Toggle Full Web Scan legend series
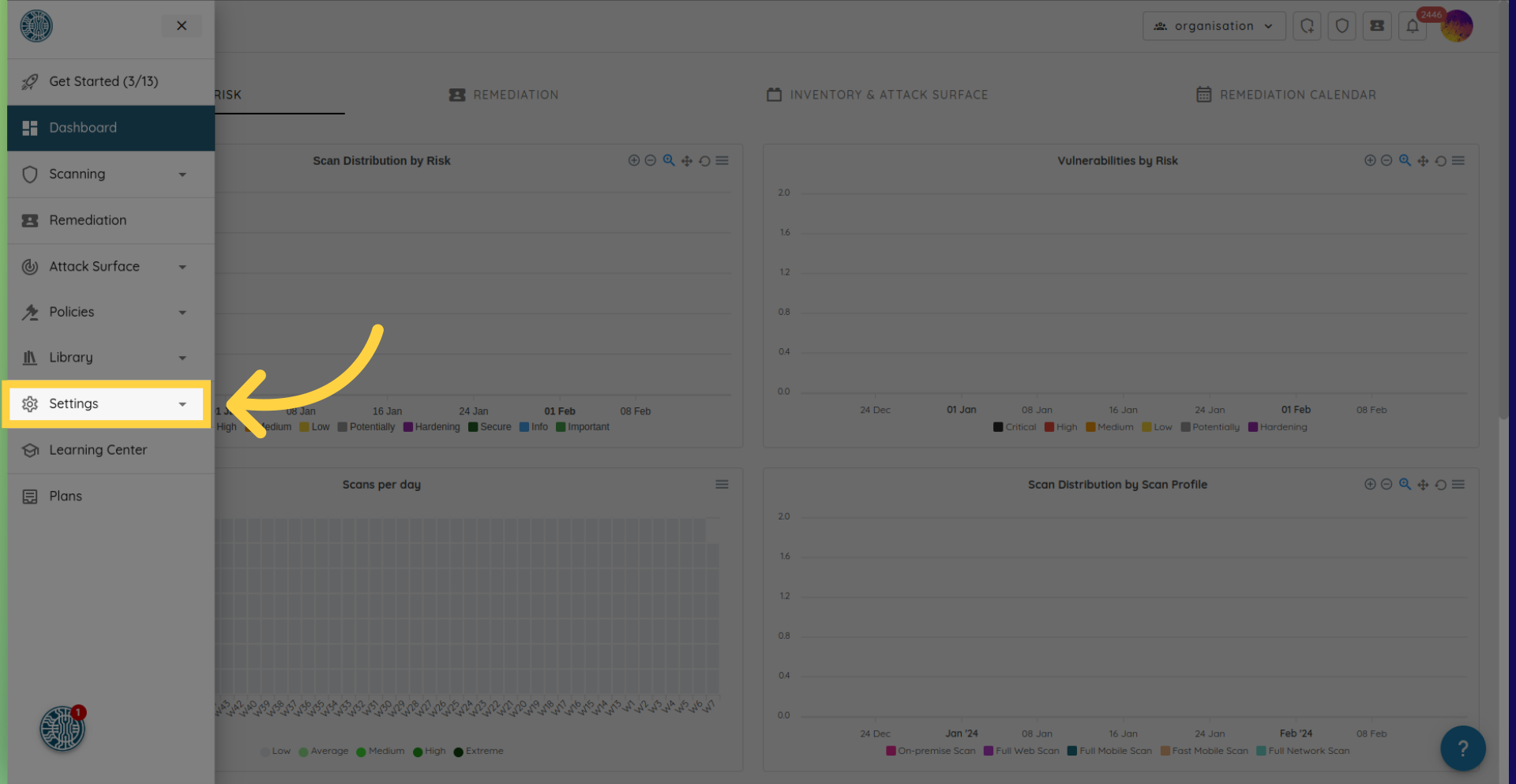1516x784 pixels. click(x=1021, y=751)
